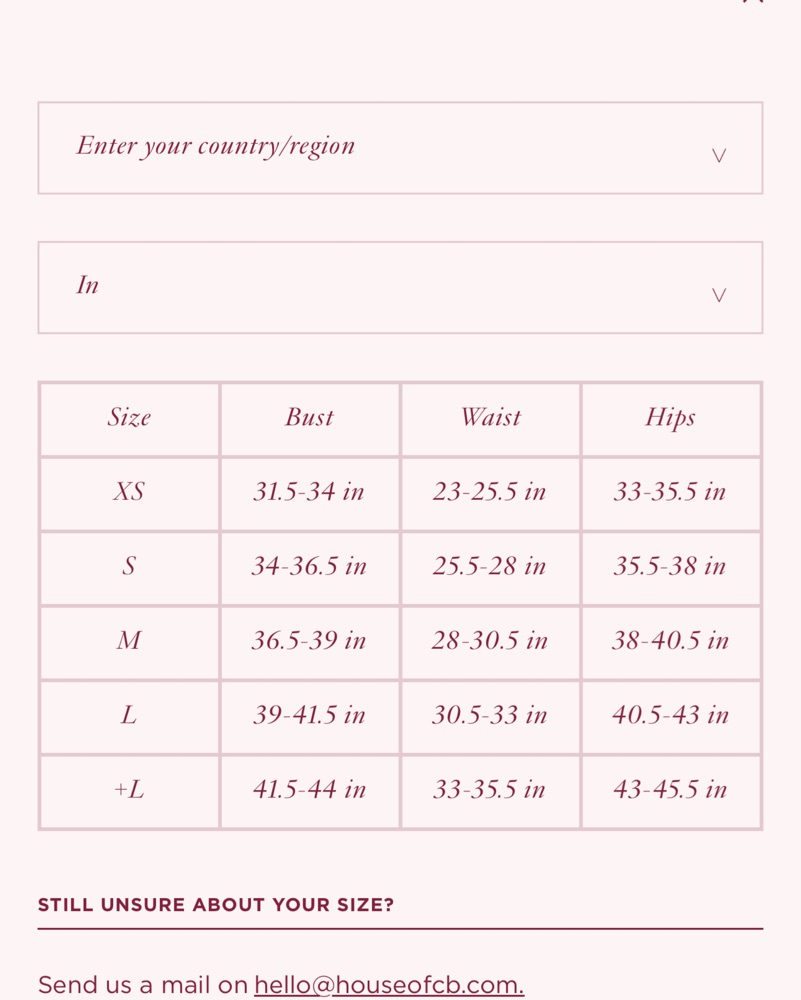Select the Hips column header
This screenshot has width=801, height=1000.
click(x=671, y=419)
